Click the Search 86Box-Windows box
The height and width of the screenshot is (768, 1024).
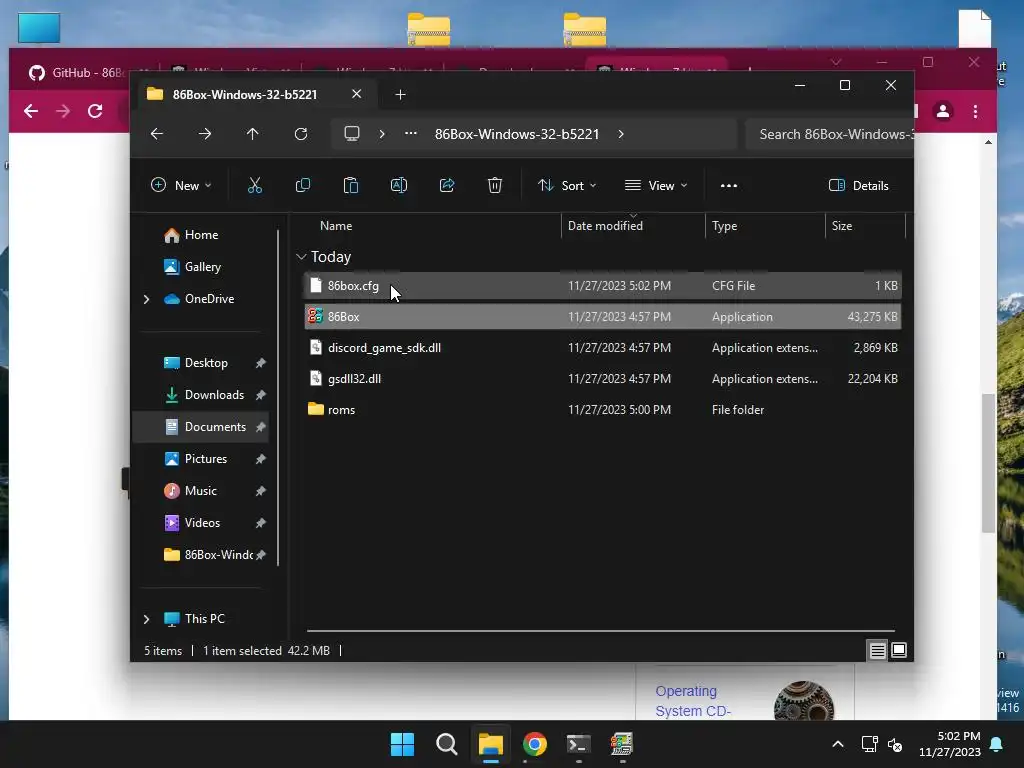click(830, 134)
